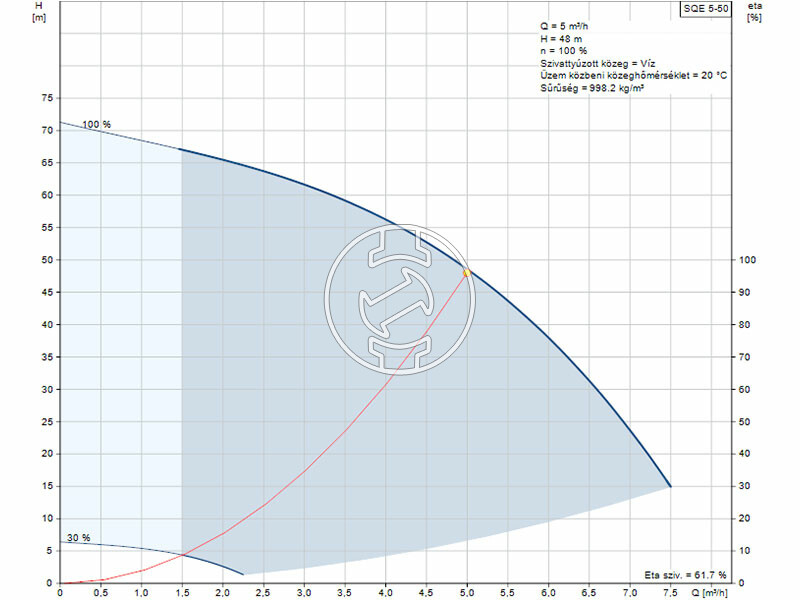The image size is (800, 600).
Task: Select the 100 % performance curve label
Action: click(x=95, y=123)
